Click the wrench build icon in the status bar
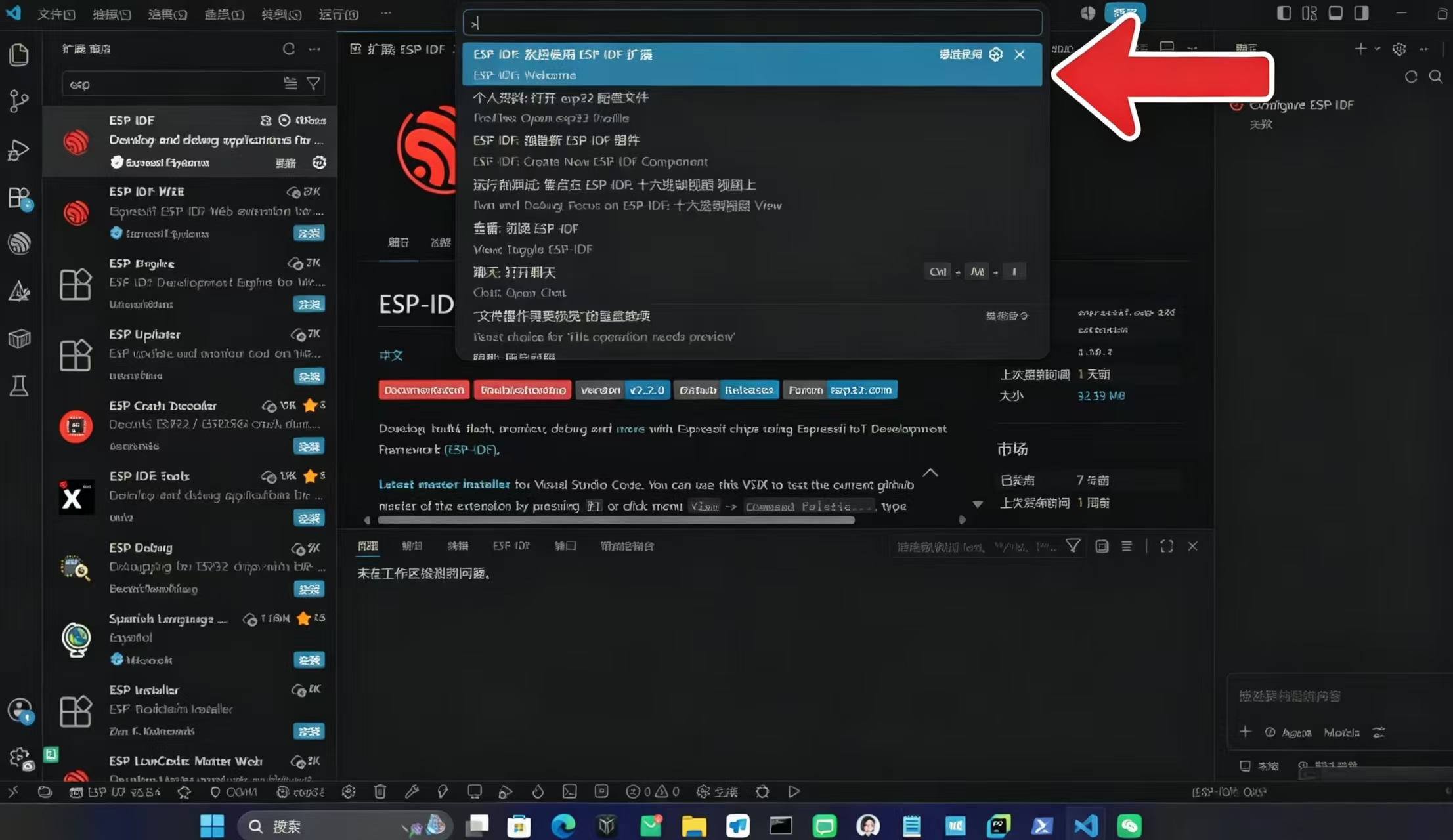The image size is (1453, 840). pos(412,791)
